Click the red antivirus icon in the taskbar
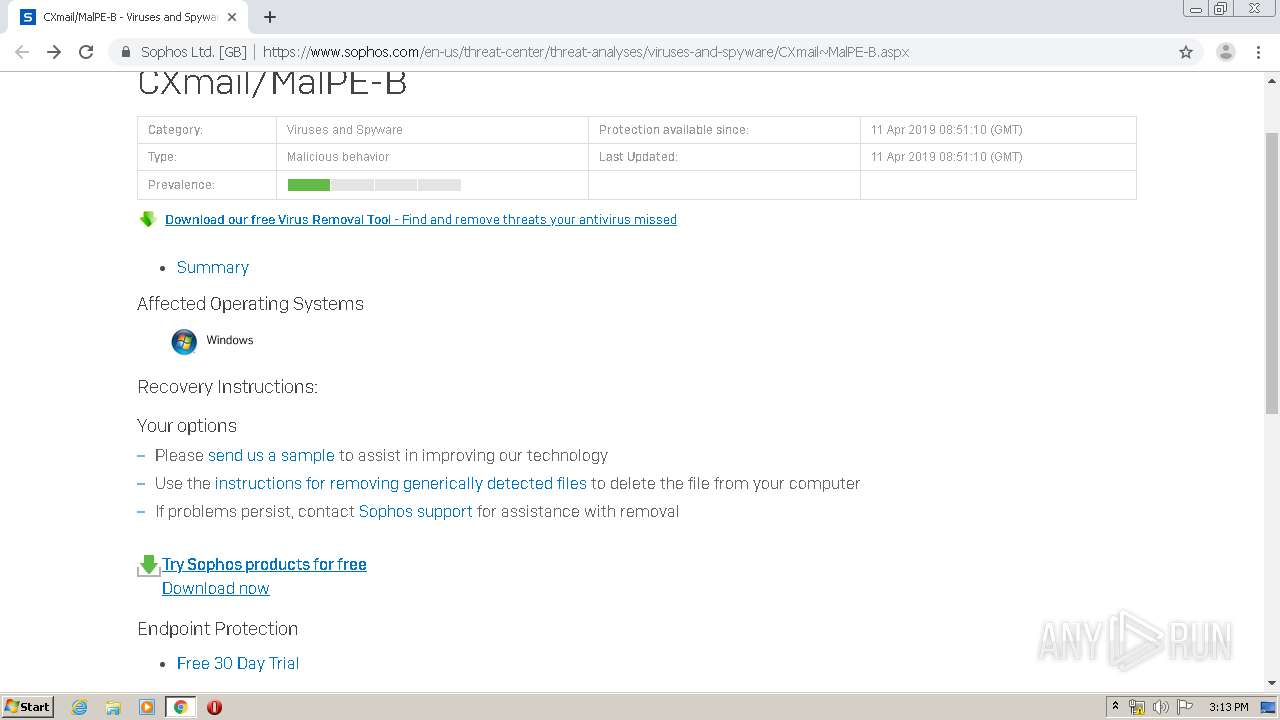Screen dimensions: 1280x720 click(x=214, y=707)
